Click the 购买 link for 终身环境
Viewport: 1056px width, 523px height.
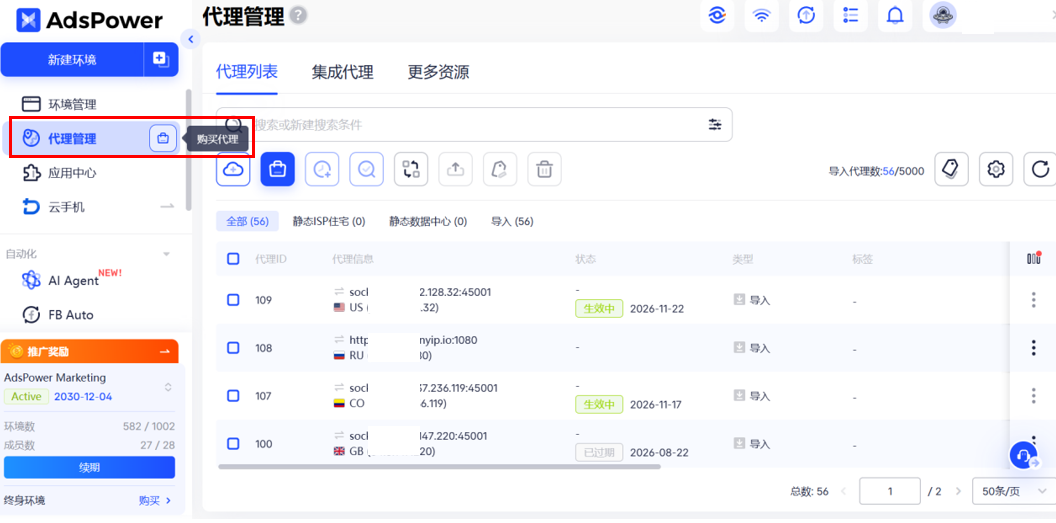[155, 500]
